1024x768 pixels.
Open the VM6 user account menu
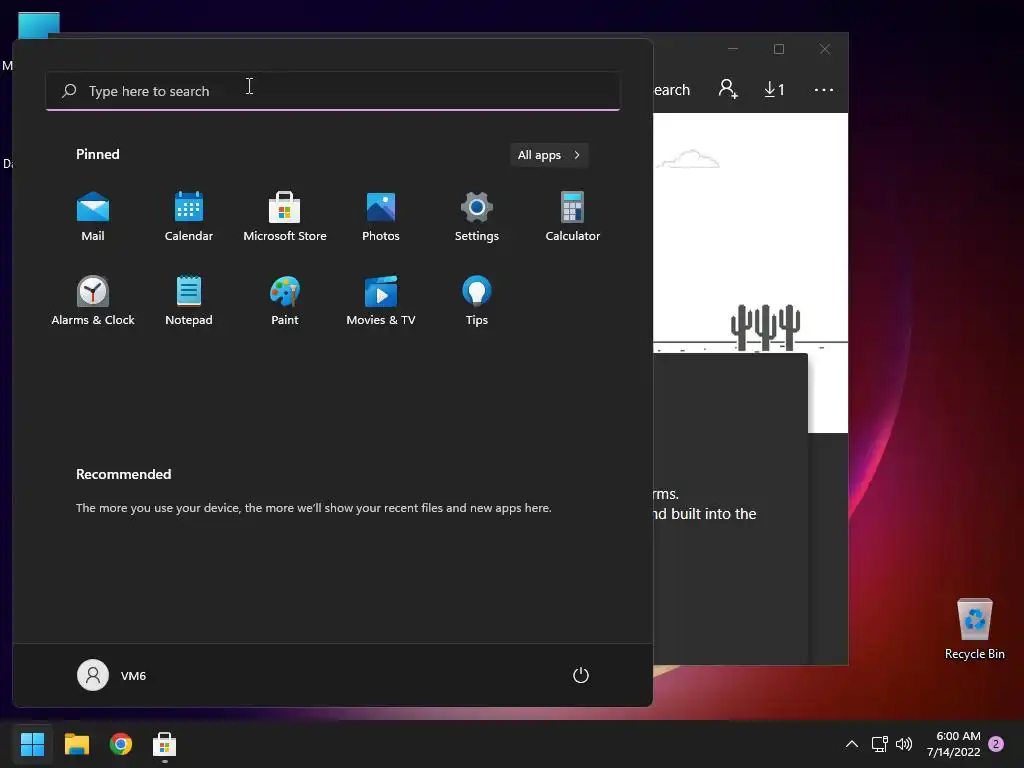click(x=112, y=675)
